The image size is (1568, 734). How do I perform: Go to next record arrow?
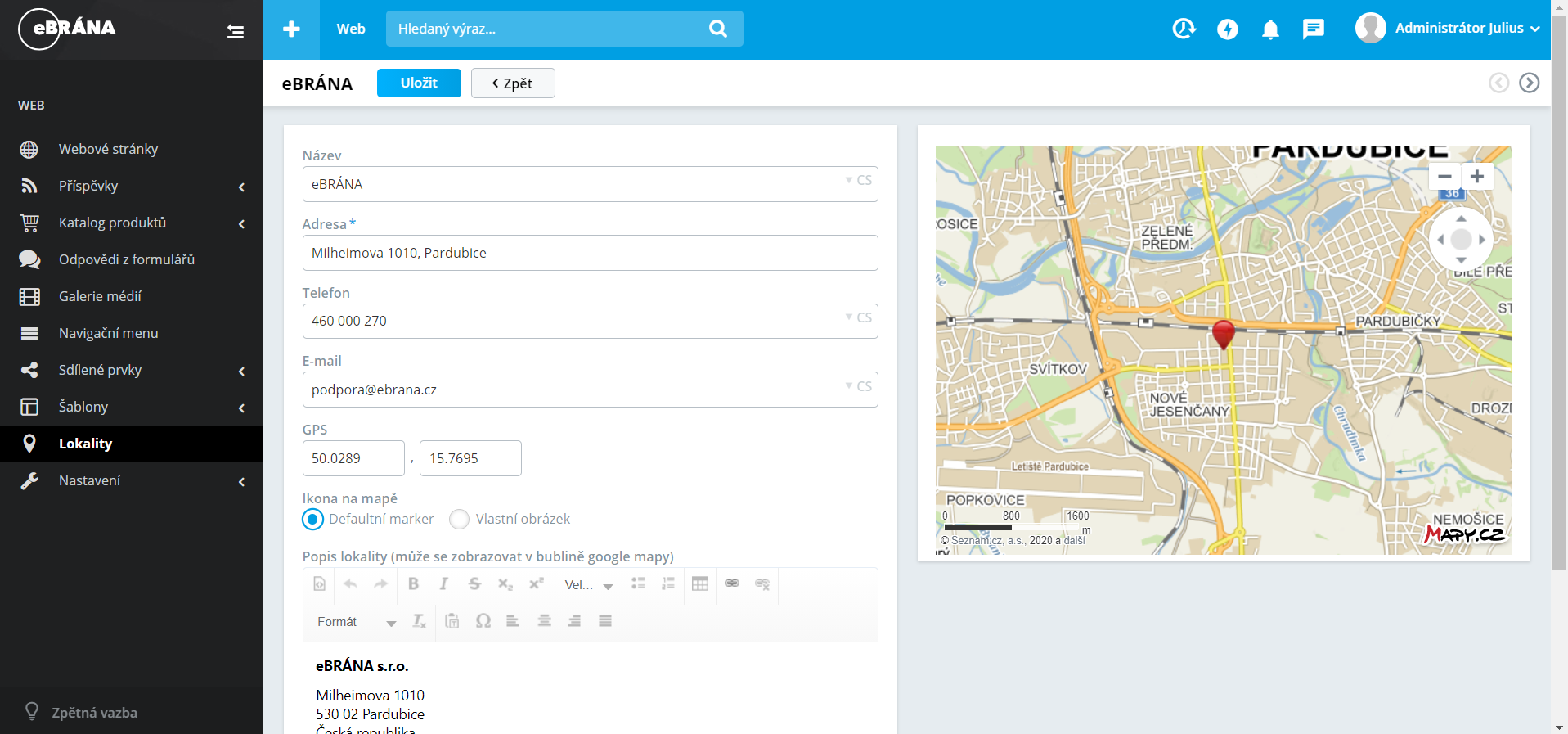1530,83
